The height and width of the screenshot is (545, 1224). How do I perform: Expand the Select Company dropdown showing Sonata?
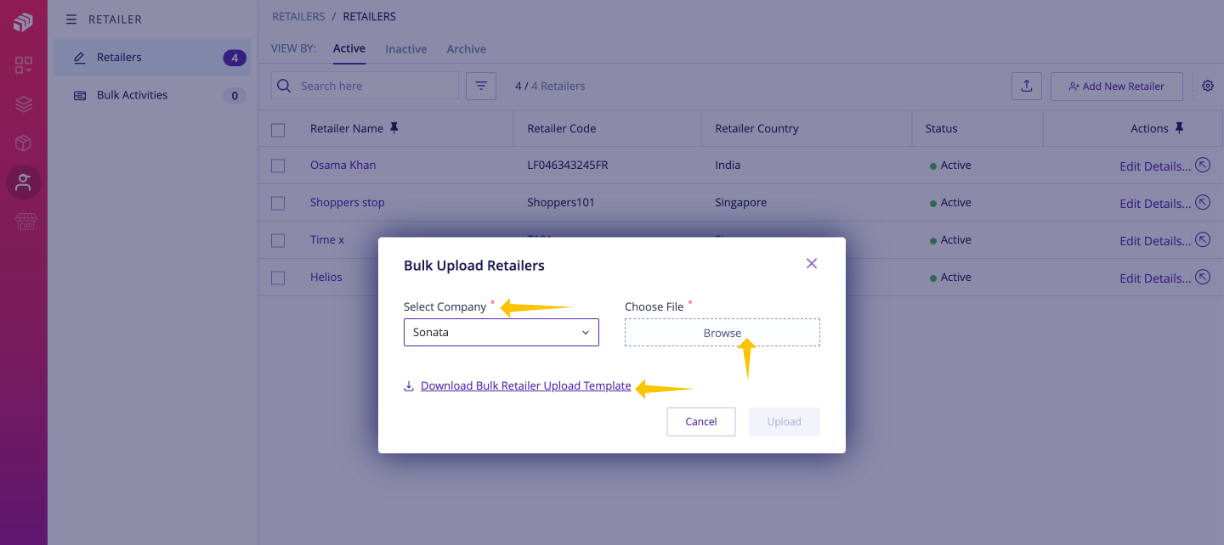501,332
